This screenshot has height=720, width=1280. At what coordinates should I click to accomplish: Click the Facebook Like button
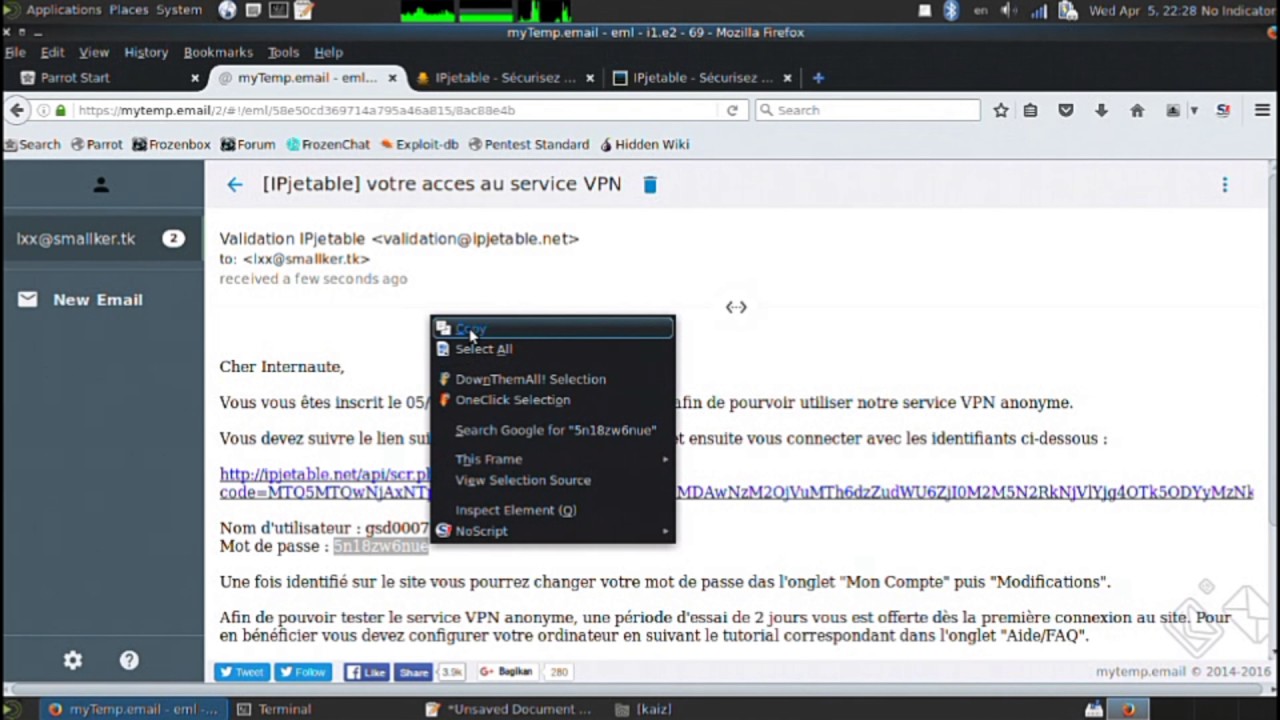point(367,672)
